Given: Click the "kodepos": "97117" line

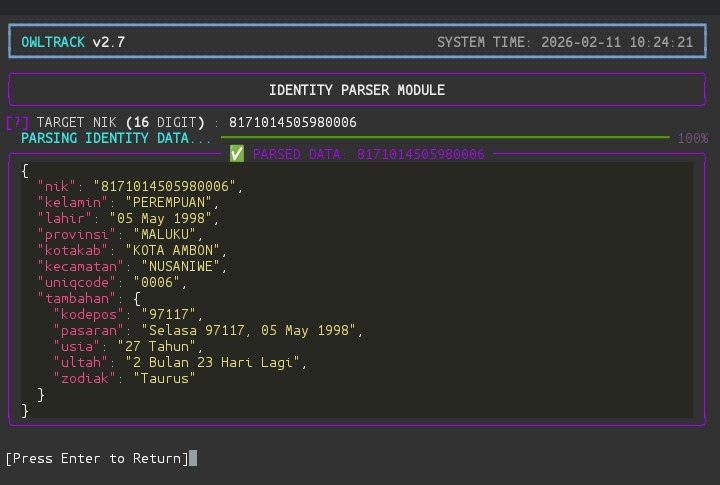Looking at the screenshot, I should (128, 315).
